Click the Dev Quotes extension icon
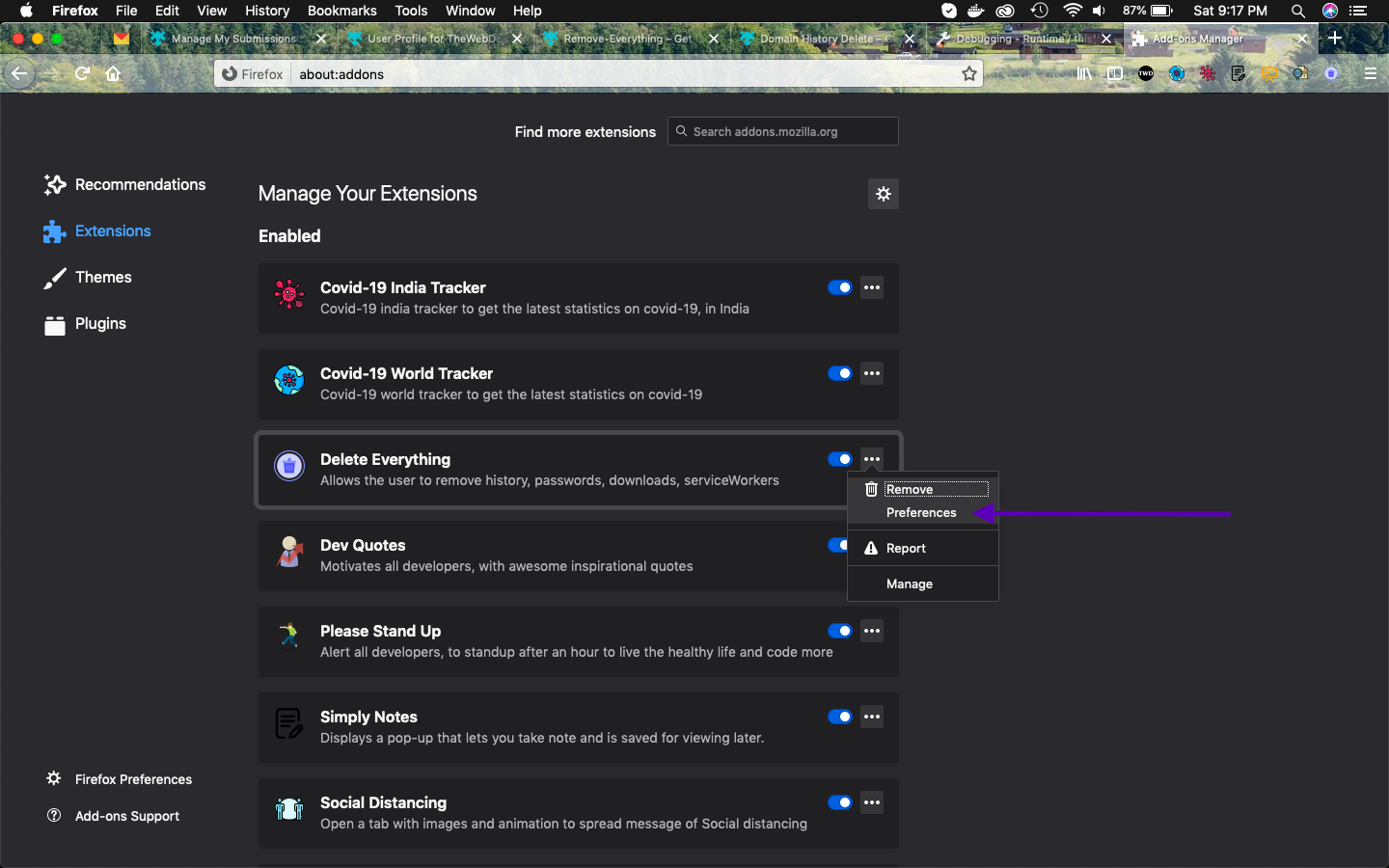Screen dimensions: 1389x868 coord(289,552)
